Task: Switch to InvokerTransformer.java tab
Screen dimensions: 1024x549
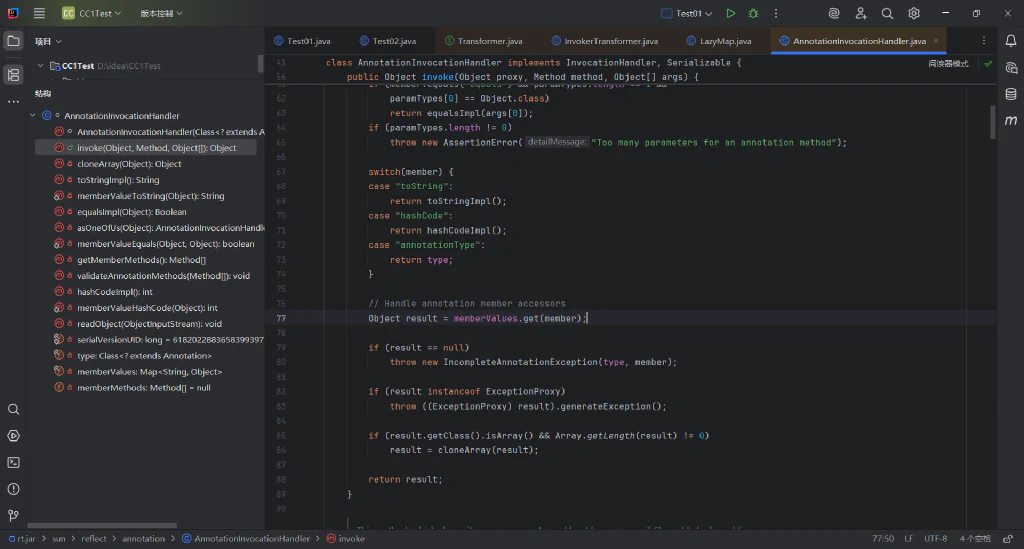Action: pyautogui.click(x=605, y=40)
